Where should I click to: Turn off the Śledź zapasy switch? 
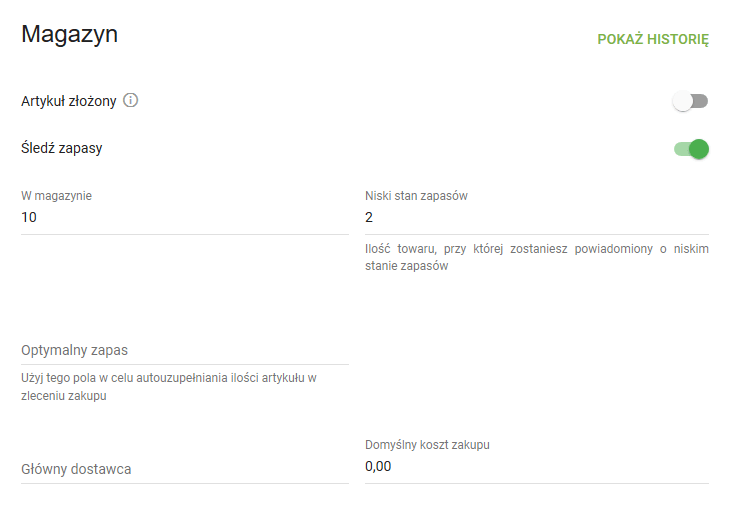[691, 149]
